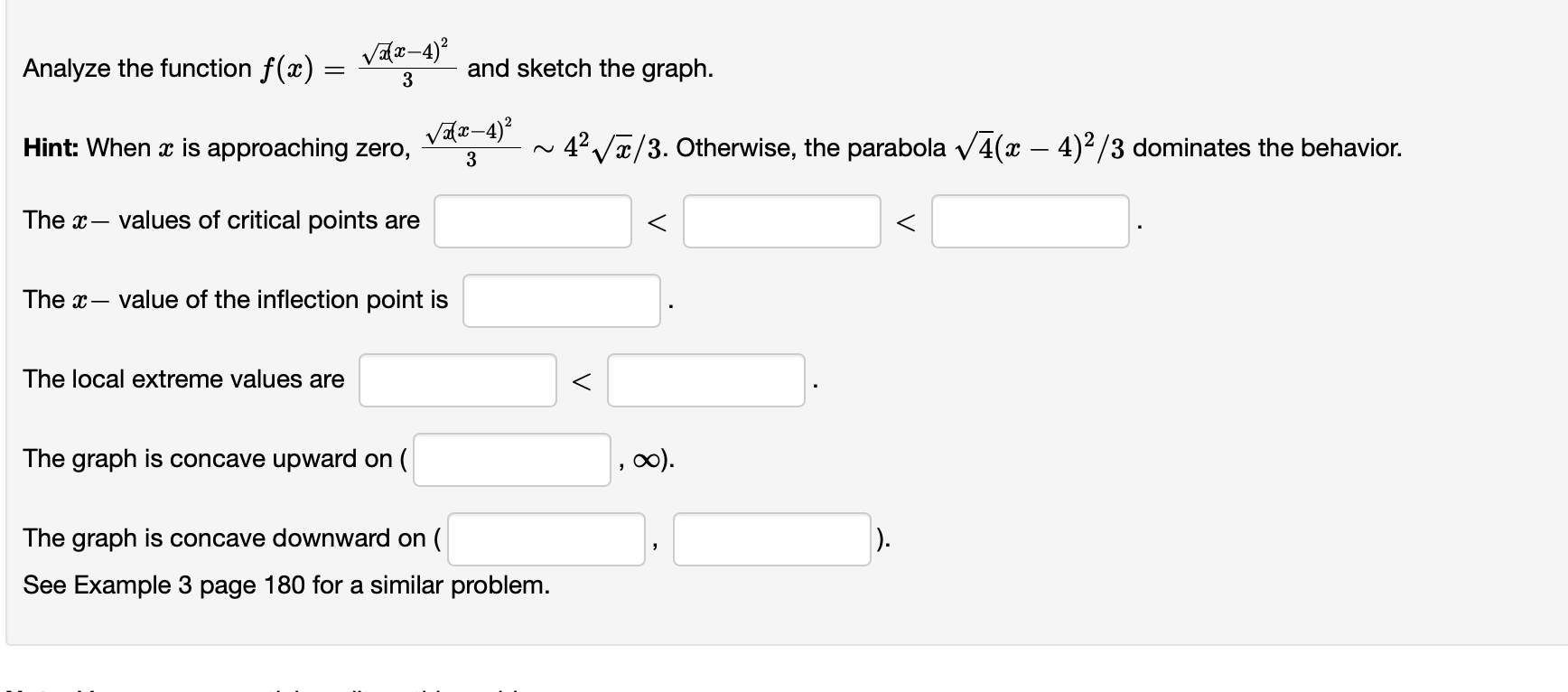Click the infinity symbol after concave upward box
This screenshot has width=1568, height=692.
[649, 461]
